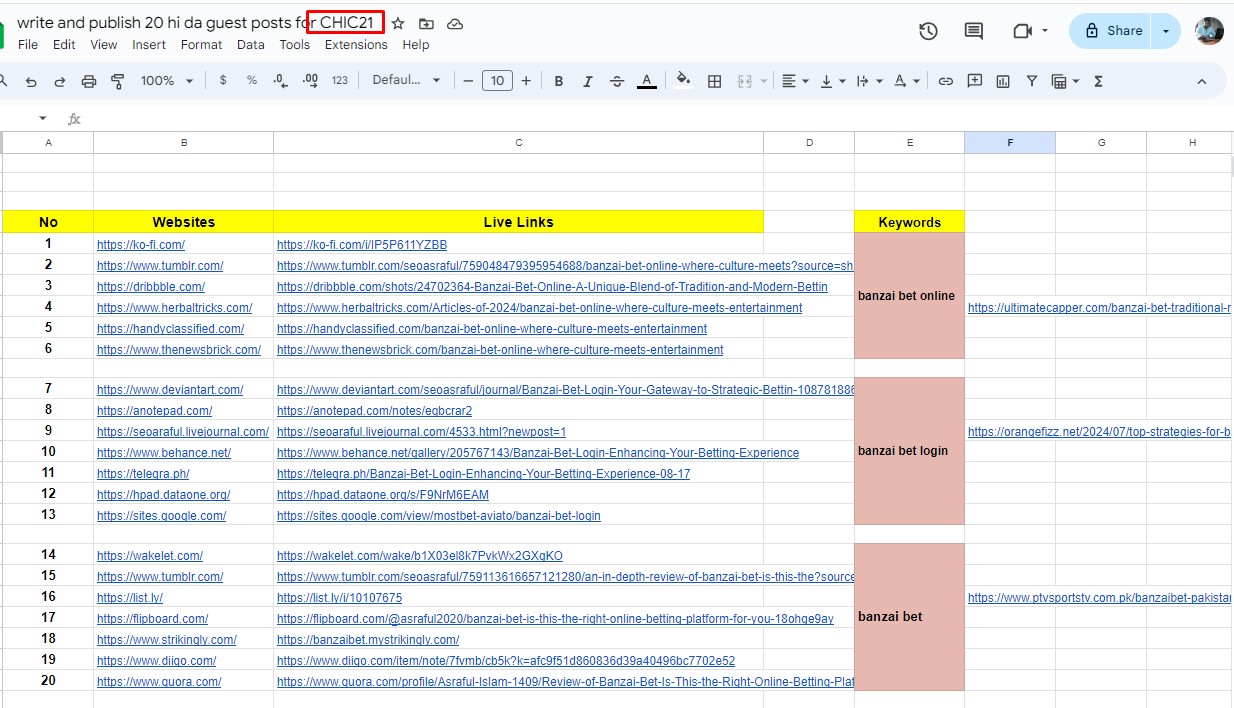Toggle italic formatting

tap(588, 81)
